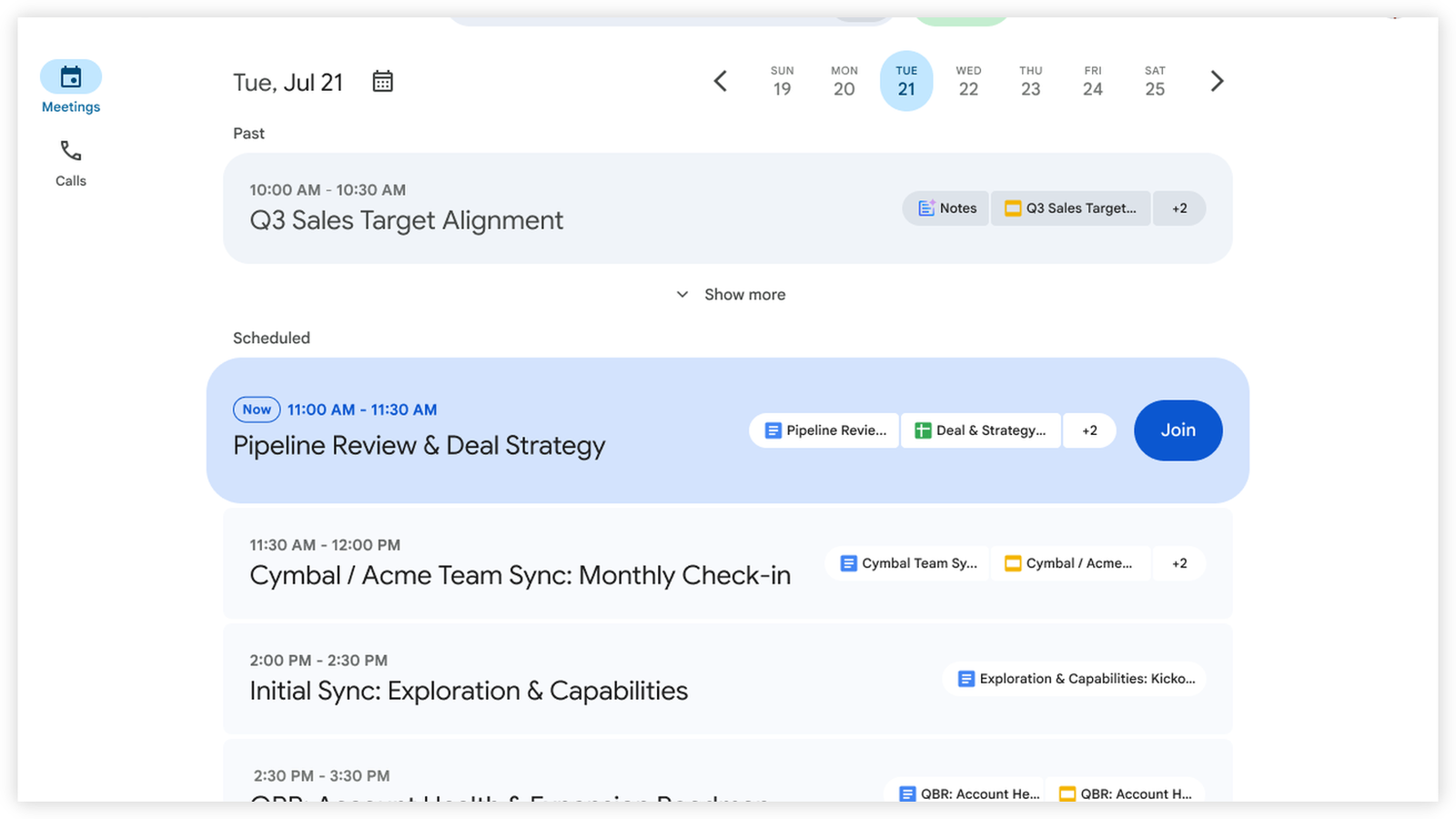Join the Pipeline Review & Deal Strategy meeting
The height and width of the screenshot is (819, 1456).
pyautogui.click(x=1178, y=430)
